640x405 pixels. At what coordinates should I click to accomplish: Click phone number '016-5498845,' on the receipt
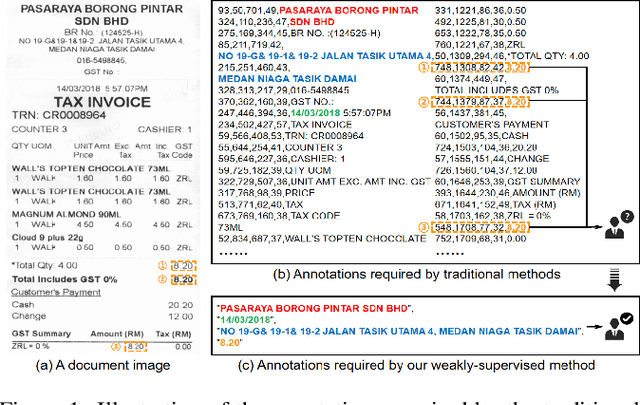pyautogui.click(x=102, y=60)
